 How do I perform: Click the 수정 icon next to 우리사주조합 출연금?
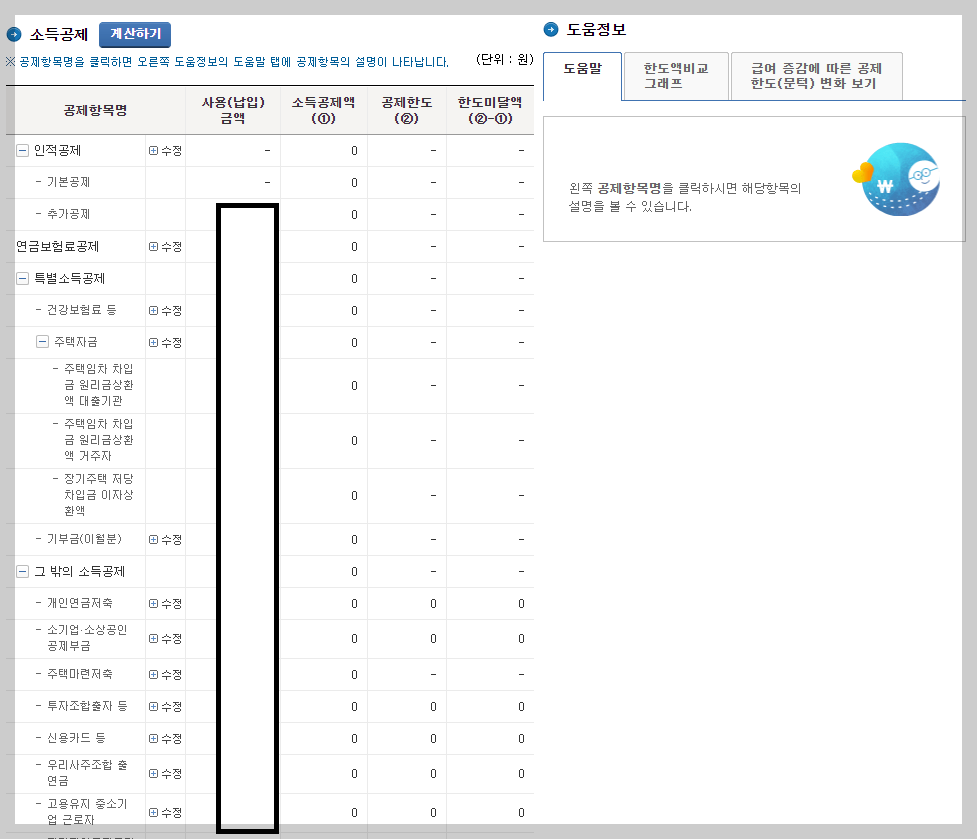pyautogui.click(x=163, y=773)
